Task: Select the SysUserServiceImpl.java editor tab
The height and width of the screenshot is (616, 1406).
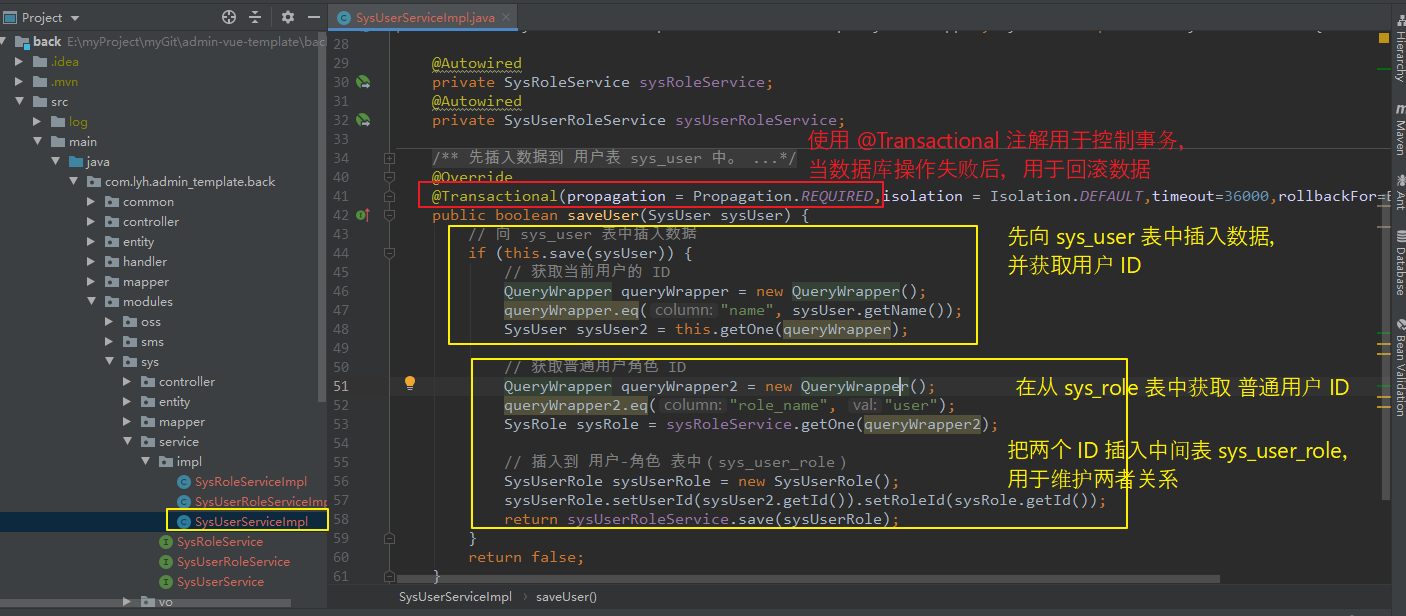Action: [424, 17]
